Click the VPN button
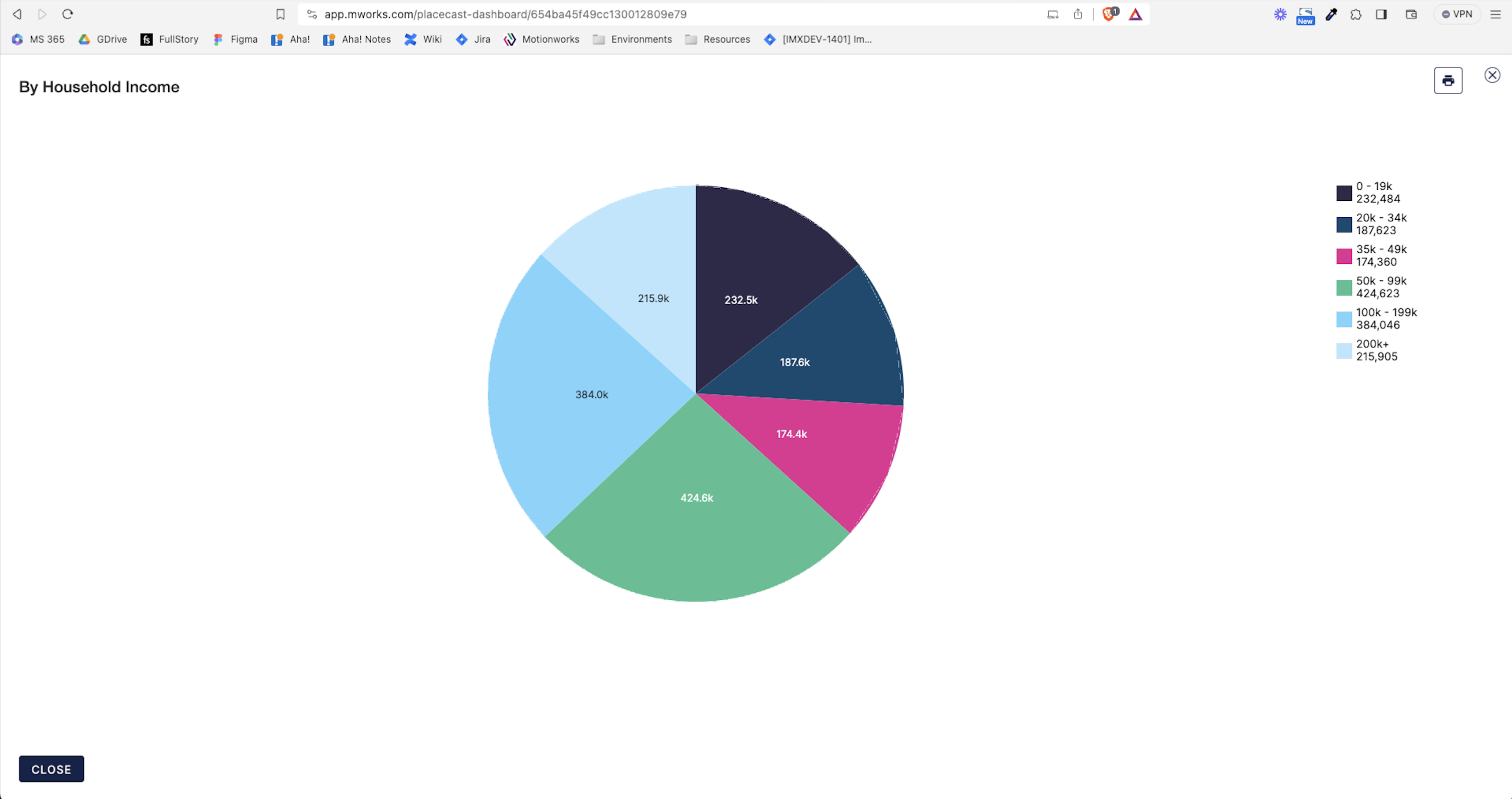 click(x=1457, y=14)
